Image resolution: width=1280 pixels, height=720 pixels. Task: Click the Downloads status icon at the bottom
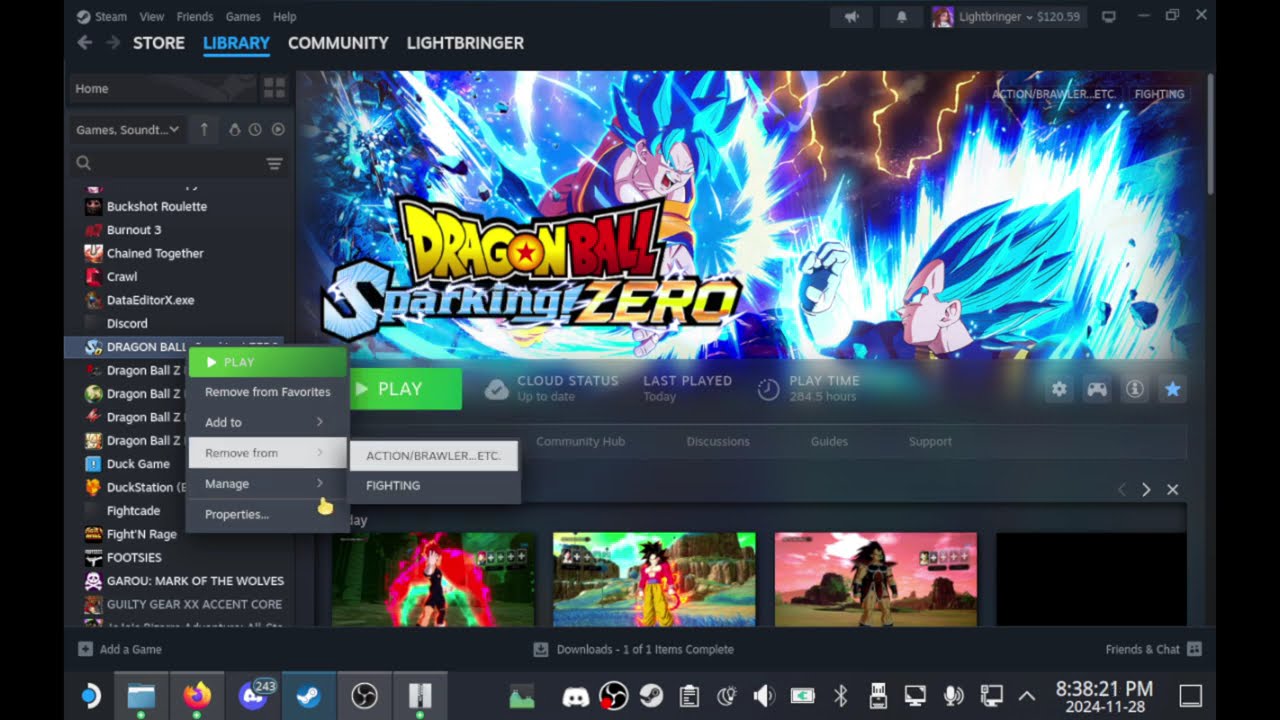541,649
